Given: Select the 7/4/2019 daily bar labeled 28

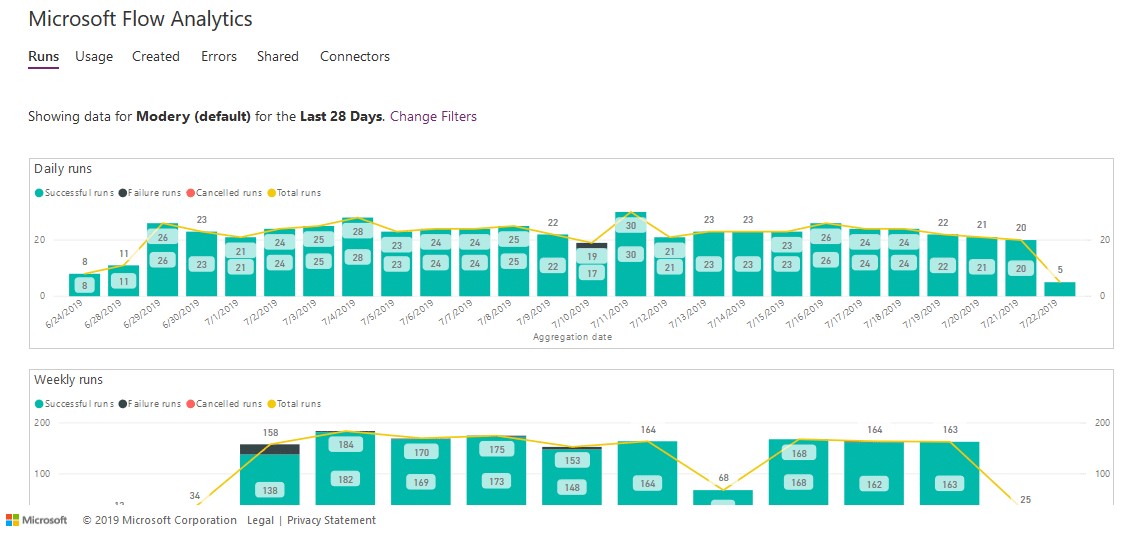Looking at the screenshot, I should pos(357,257).
